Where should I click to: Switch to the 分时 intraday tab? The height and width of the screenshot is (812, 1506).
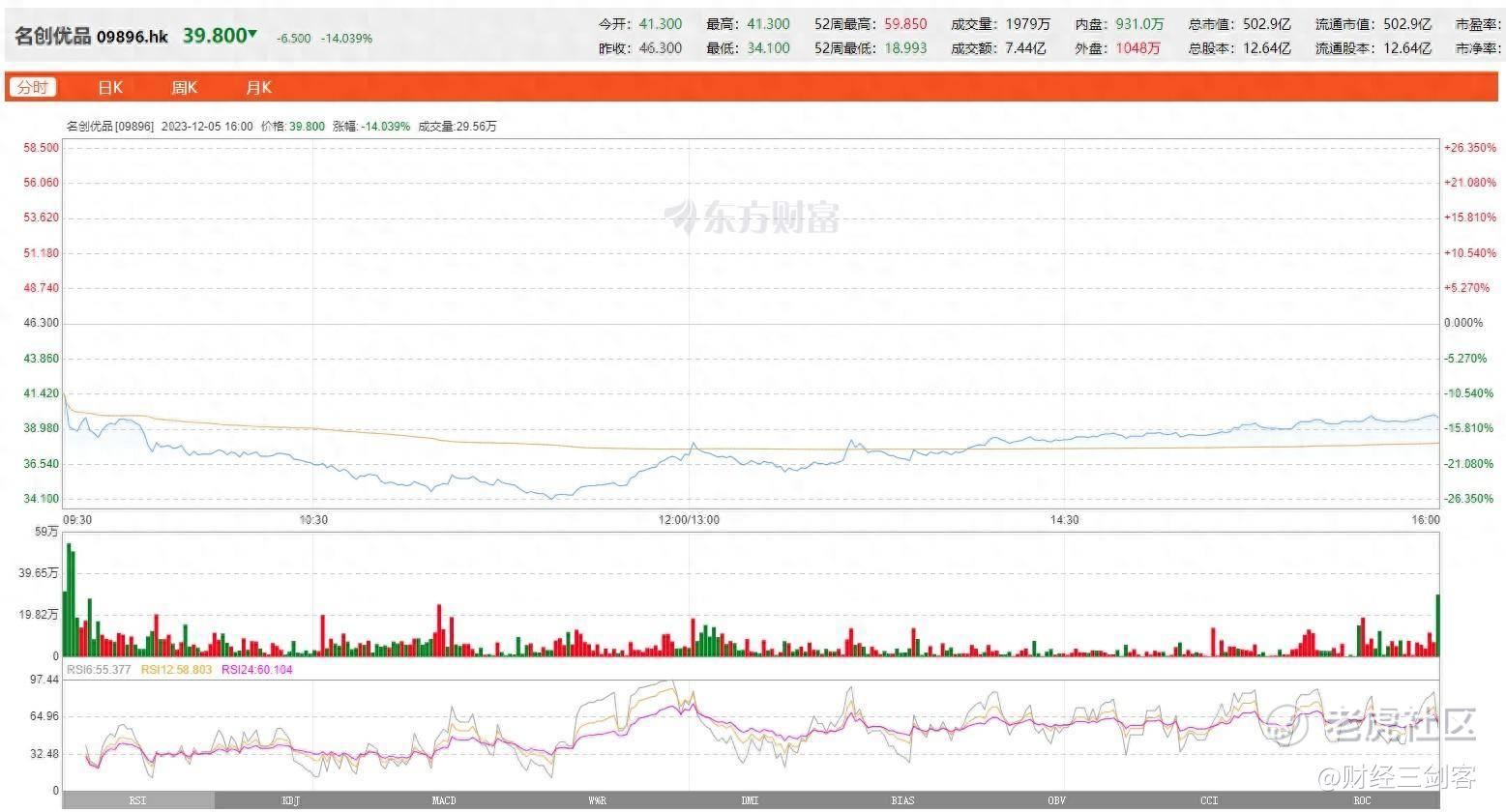coord(32,87)
